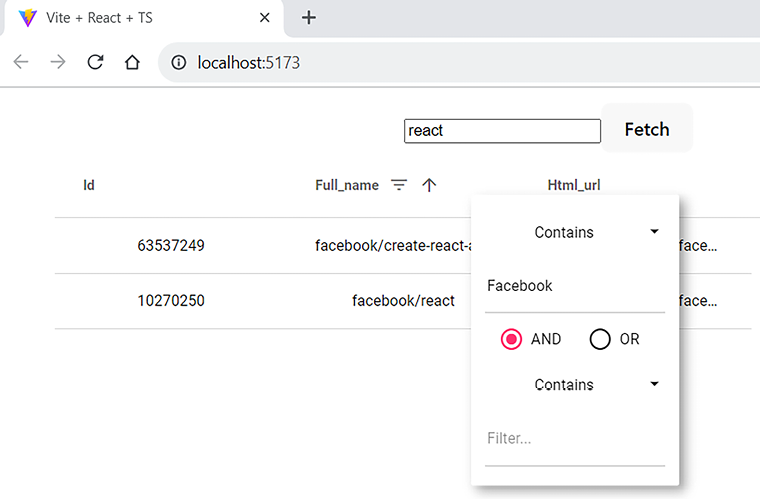
Task: Click the empty Filter... input field
Action: tap(574, 439)
